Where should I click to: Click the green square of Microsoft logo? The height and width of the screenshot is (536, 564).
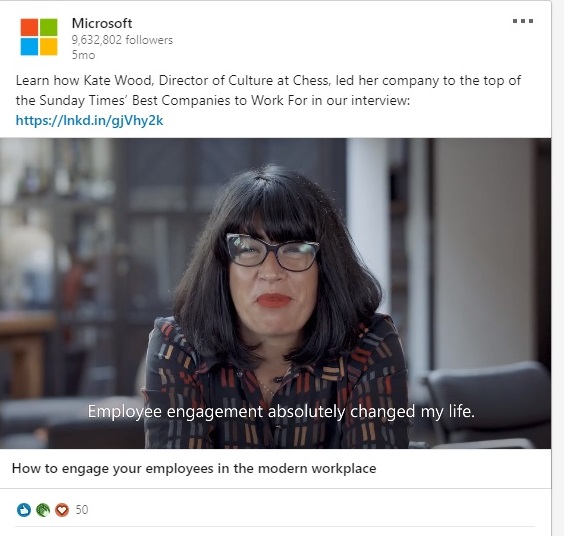[x=49, y=27]
